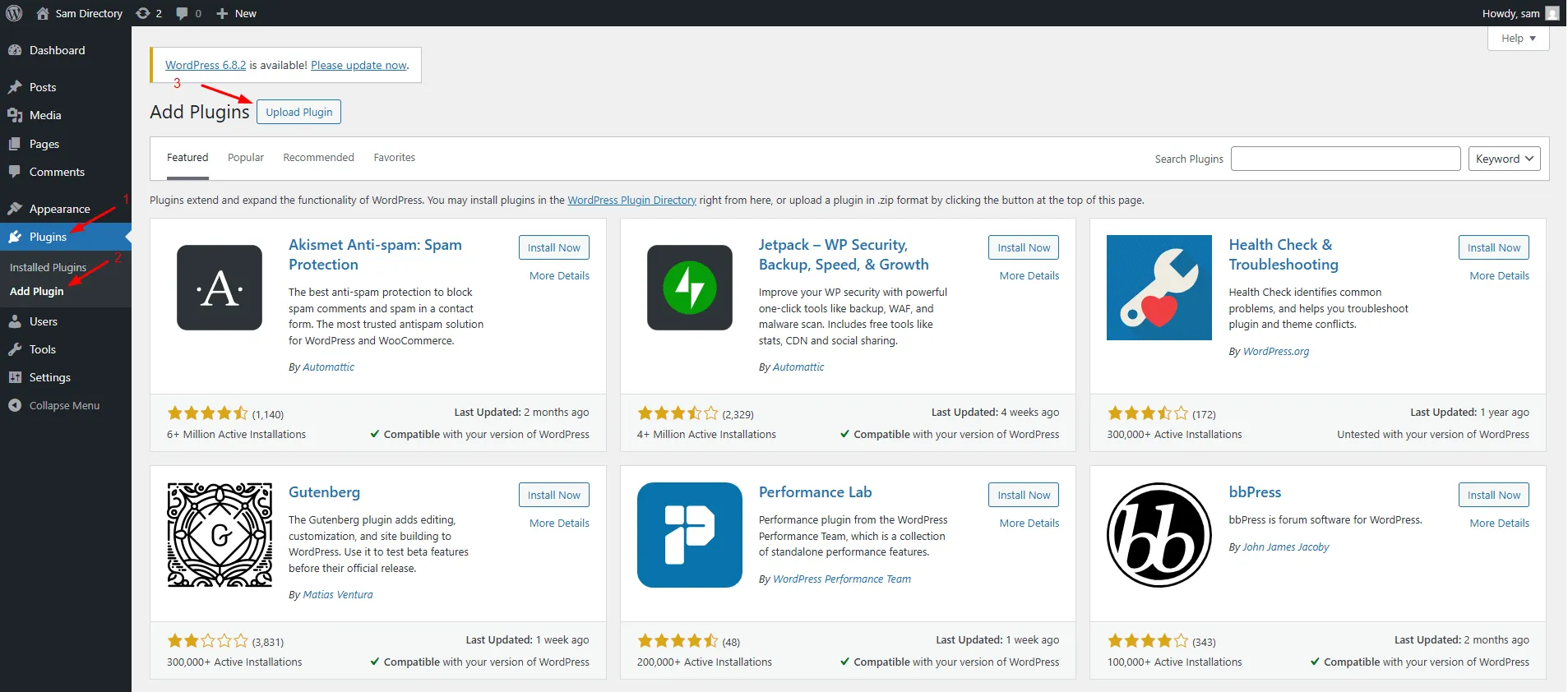The width and height of the screenshot is (1568, 692).
Task: Open the Gutenberg title link
Action: (324, 492)
